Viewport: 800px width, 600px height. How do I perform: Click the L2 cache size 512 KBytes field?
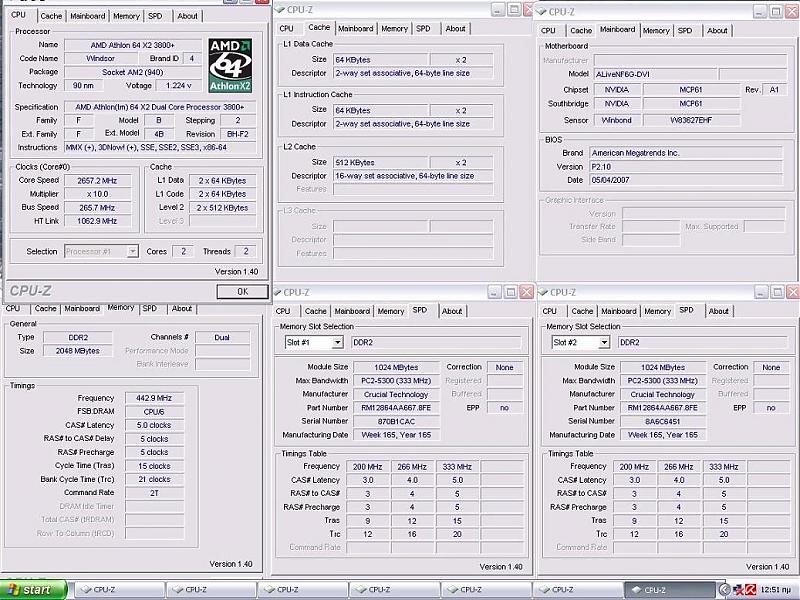click(381, 162)
